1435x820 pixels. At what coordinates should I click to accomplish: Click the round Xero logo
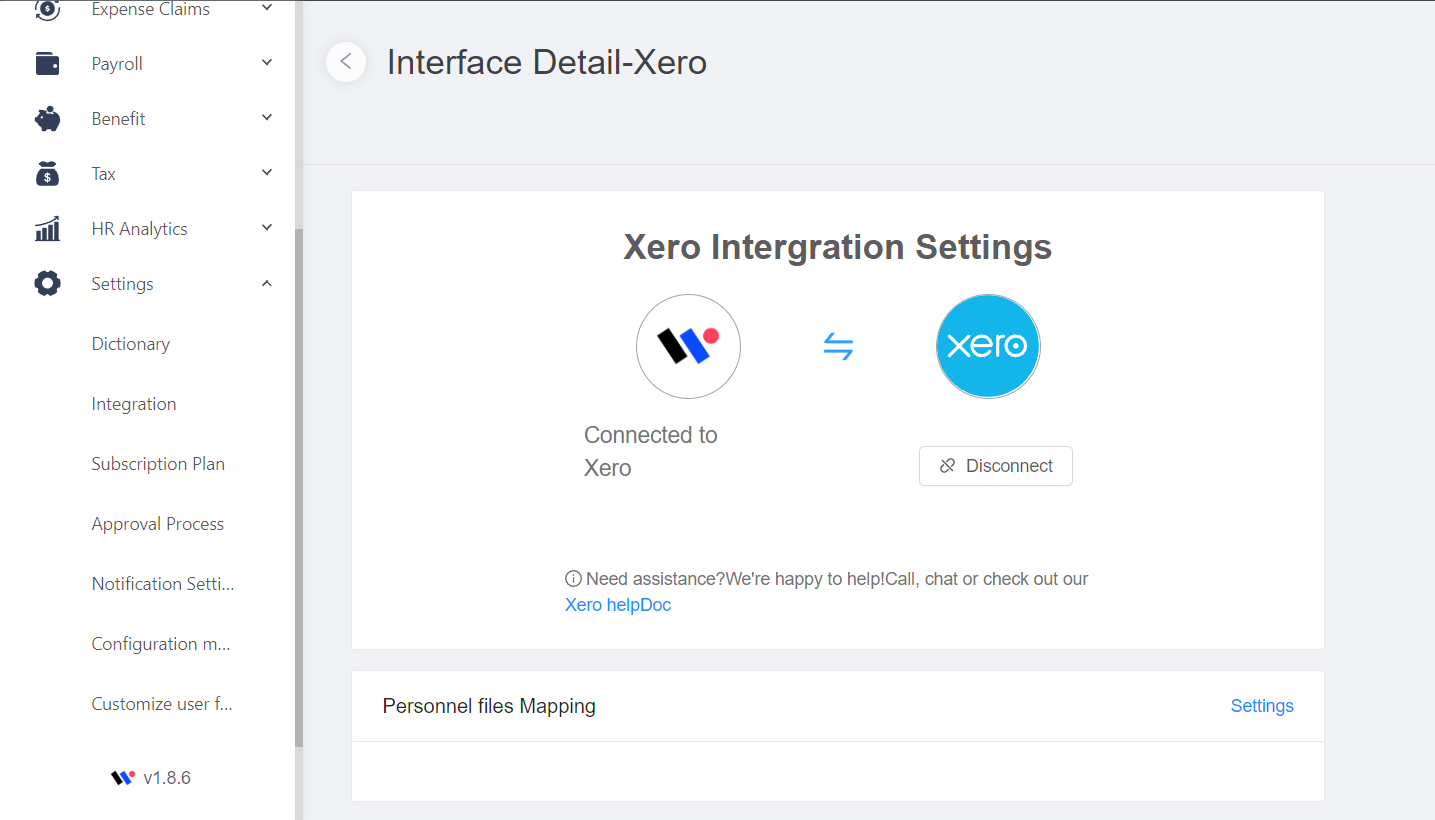click(988, 346)
